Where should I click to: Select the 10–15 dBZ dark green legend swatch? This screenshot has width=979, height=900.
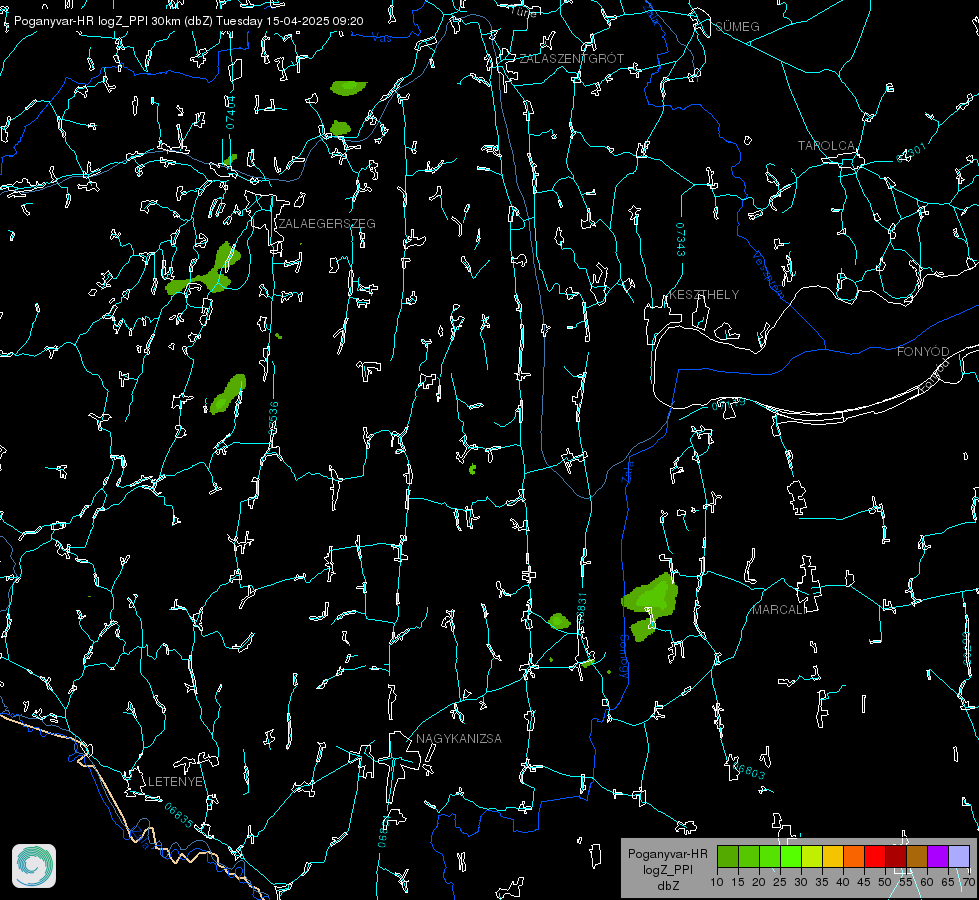coord(727,856)
